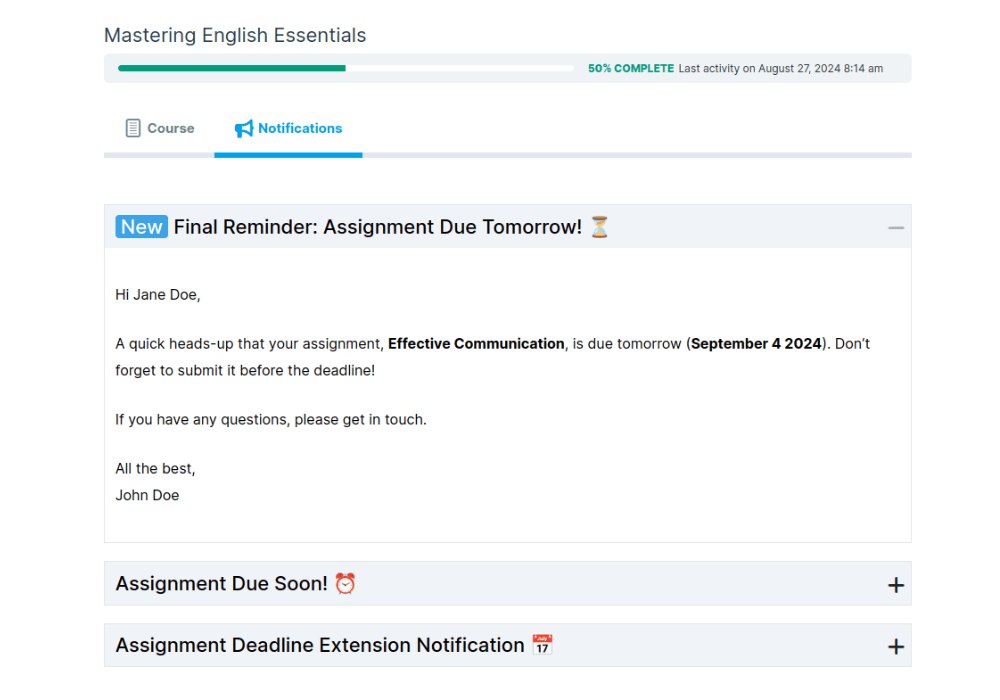This screenshot has height=700, width=1000.
Task: Open the Assignment Due Soon! heading
Action: coord(221,584)
